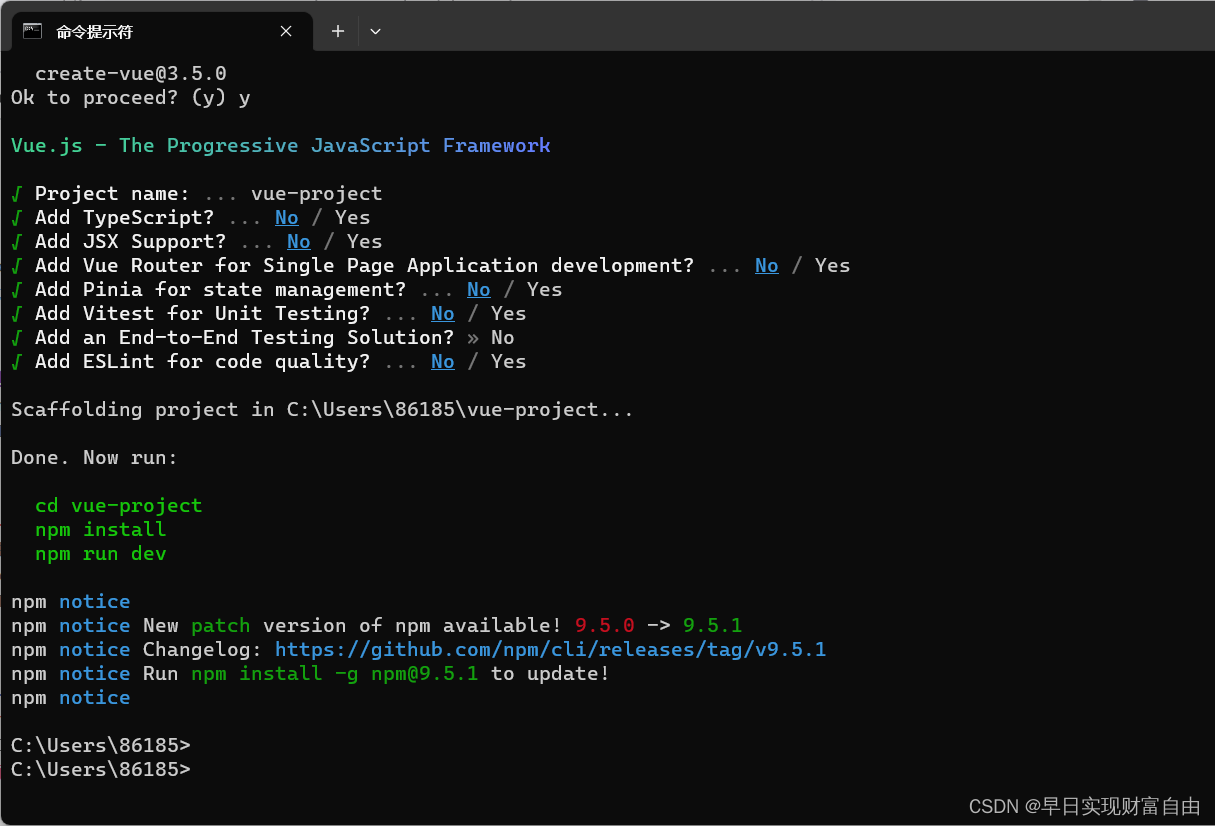Click the 'npm install' command line in green

(x=101, y=529)
